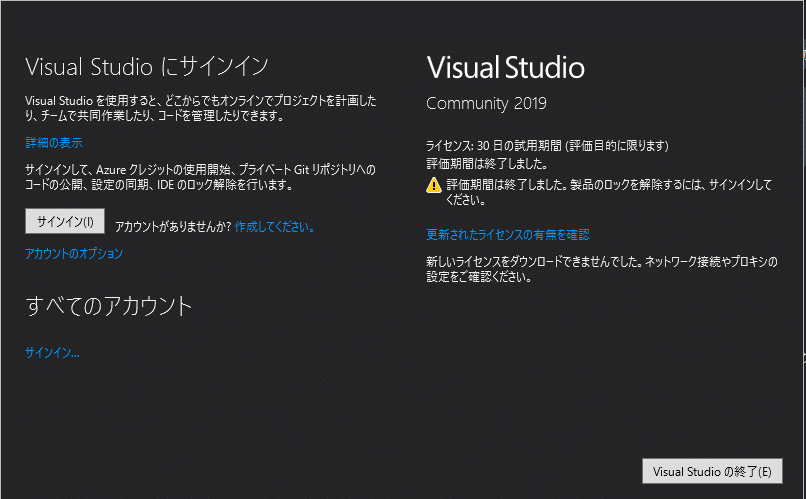Check 更新されたライセンスの有無を確認 link

pos(508,235)
